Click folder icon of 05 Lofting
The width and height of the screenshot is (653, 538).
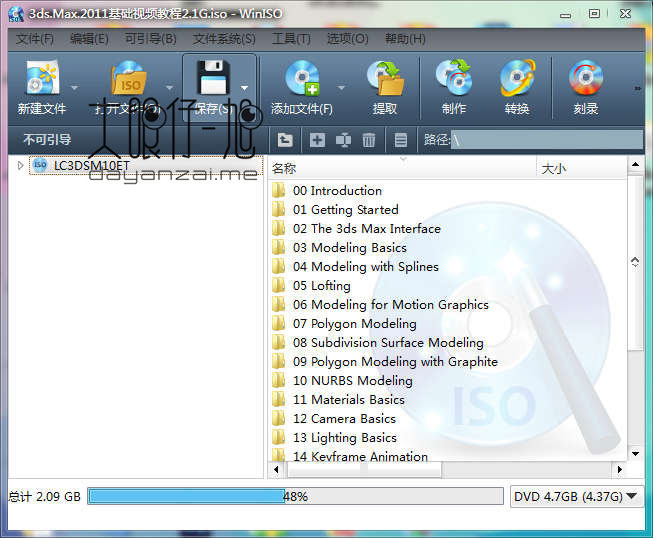(x=278, y=286)
